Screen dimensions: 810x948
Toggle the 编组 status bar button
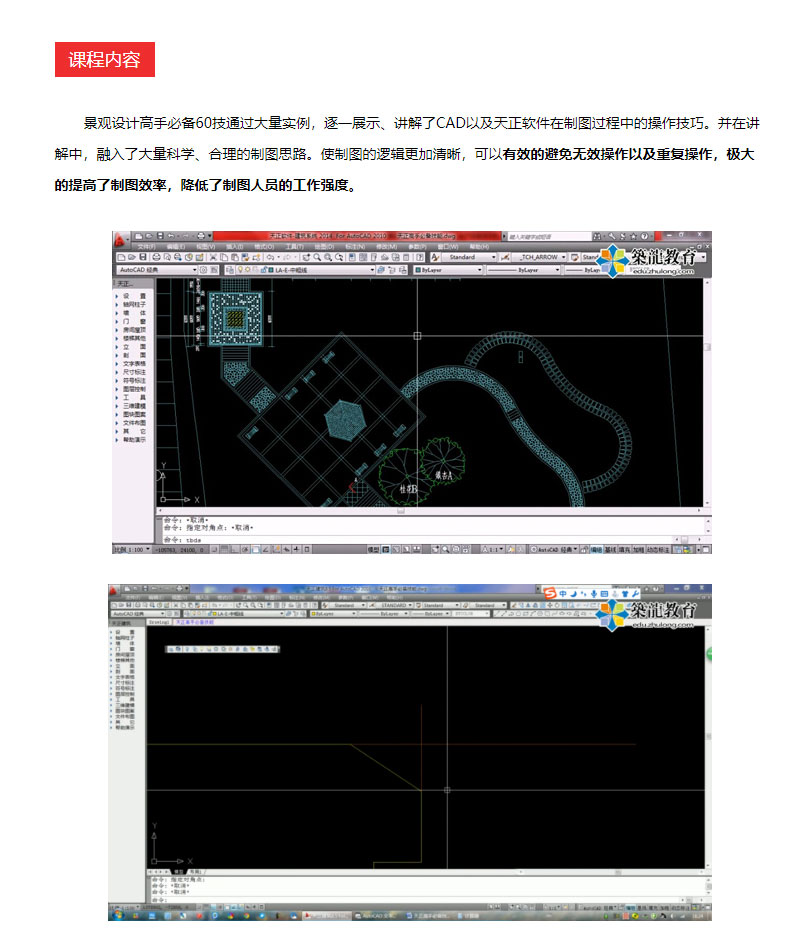pyautogui.click(x=595, y=549)
